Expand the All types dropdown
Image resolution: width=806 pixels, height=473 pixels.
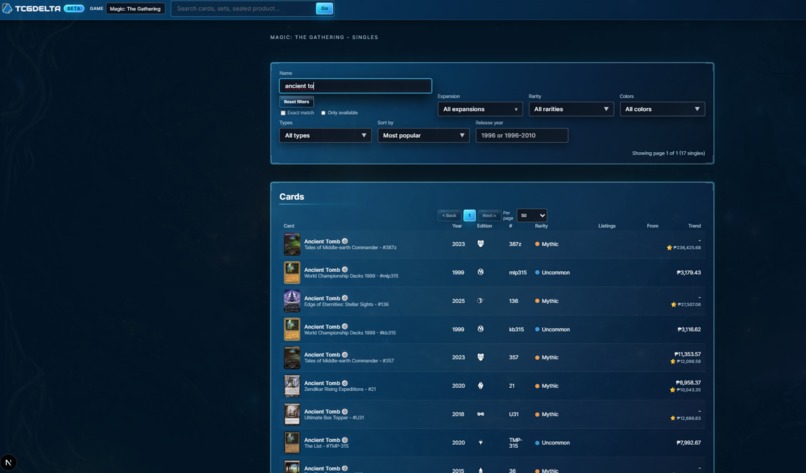325,135
